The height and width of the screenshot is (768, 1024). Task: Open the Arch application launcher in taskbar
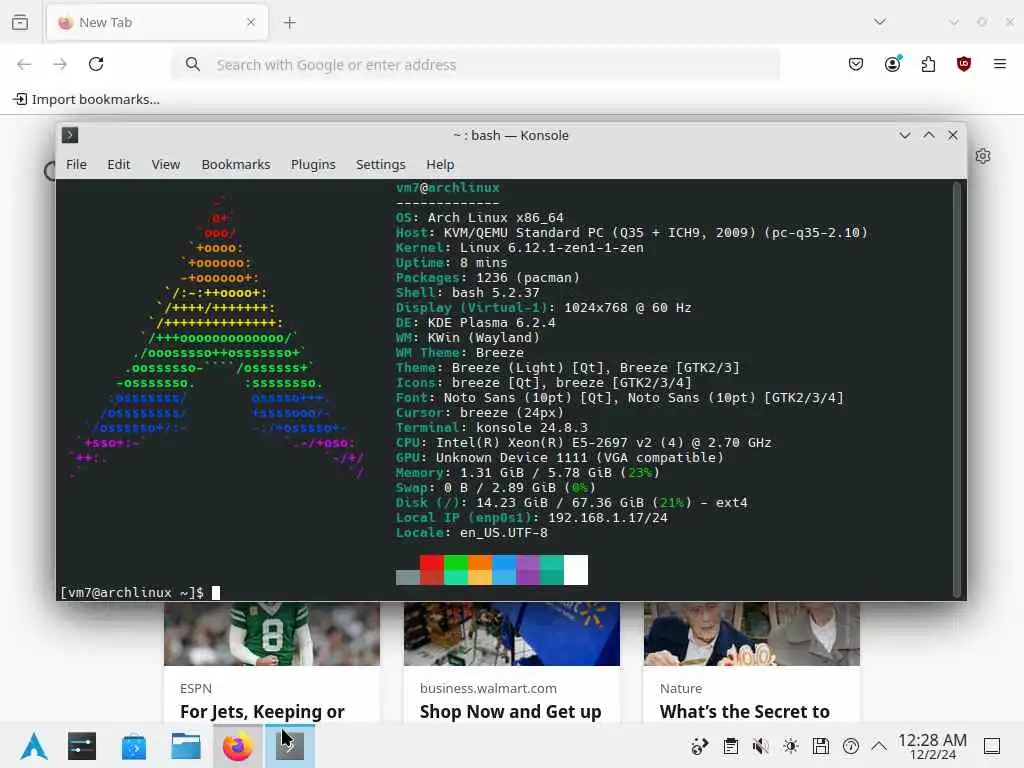(x=34, y=746)
